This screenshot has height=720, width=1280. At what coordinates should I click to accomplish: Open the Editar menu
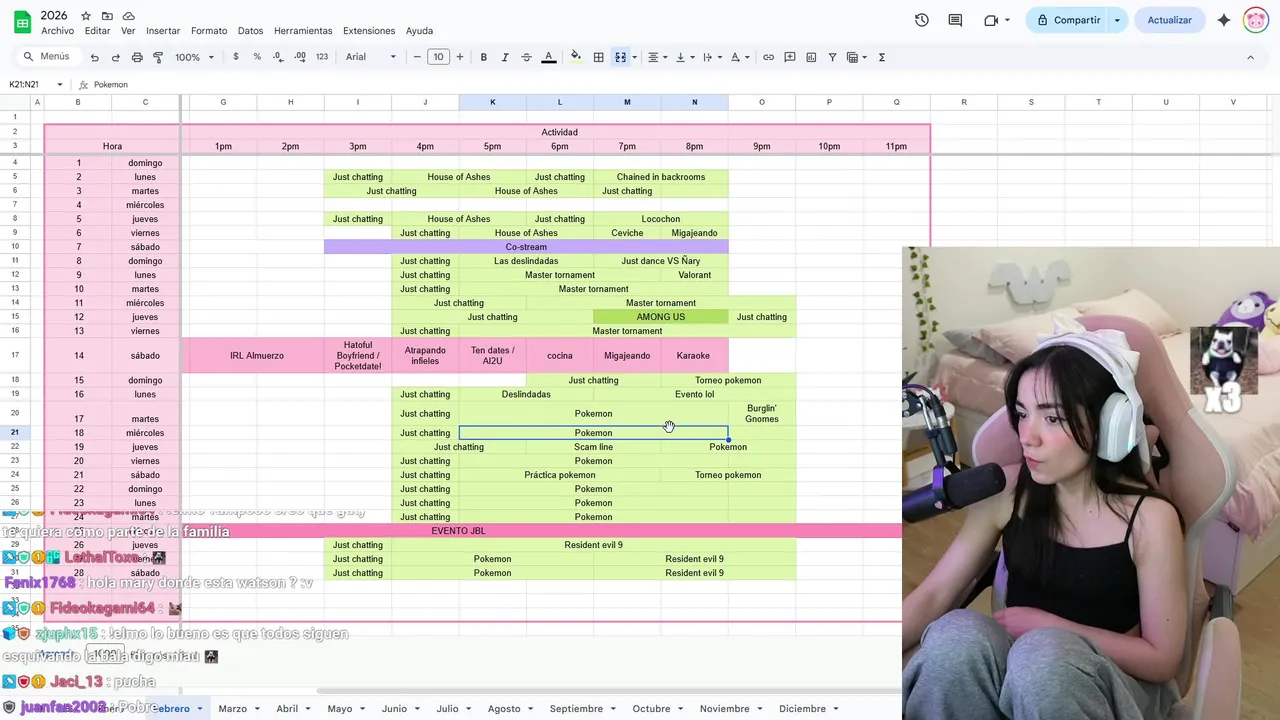(x=98, y=31)
